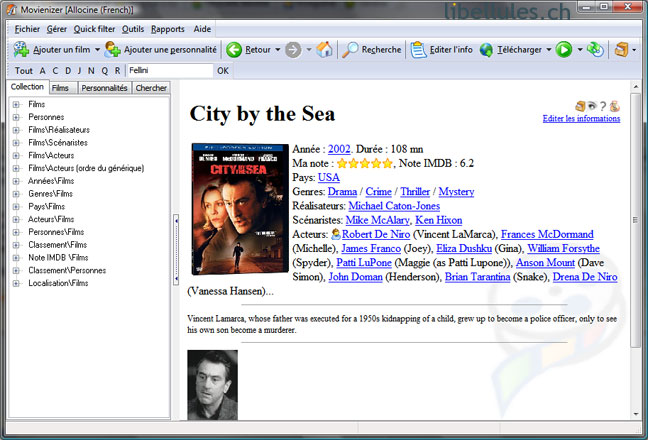Open the Ken Hixon screenwriter link
This screenshot has height=440, width=648.
(x=438, y=220)
